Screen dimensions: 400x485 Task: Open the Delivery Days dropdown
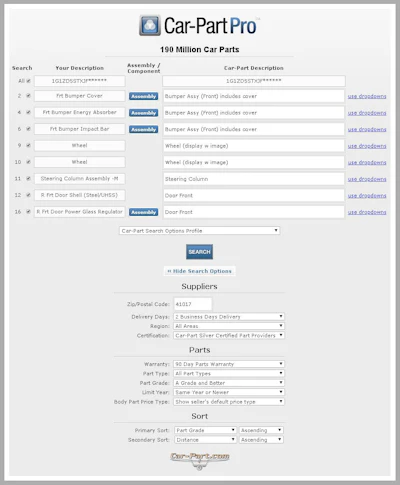229,316
